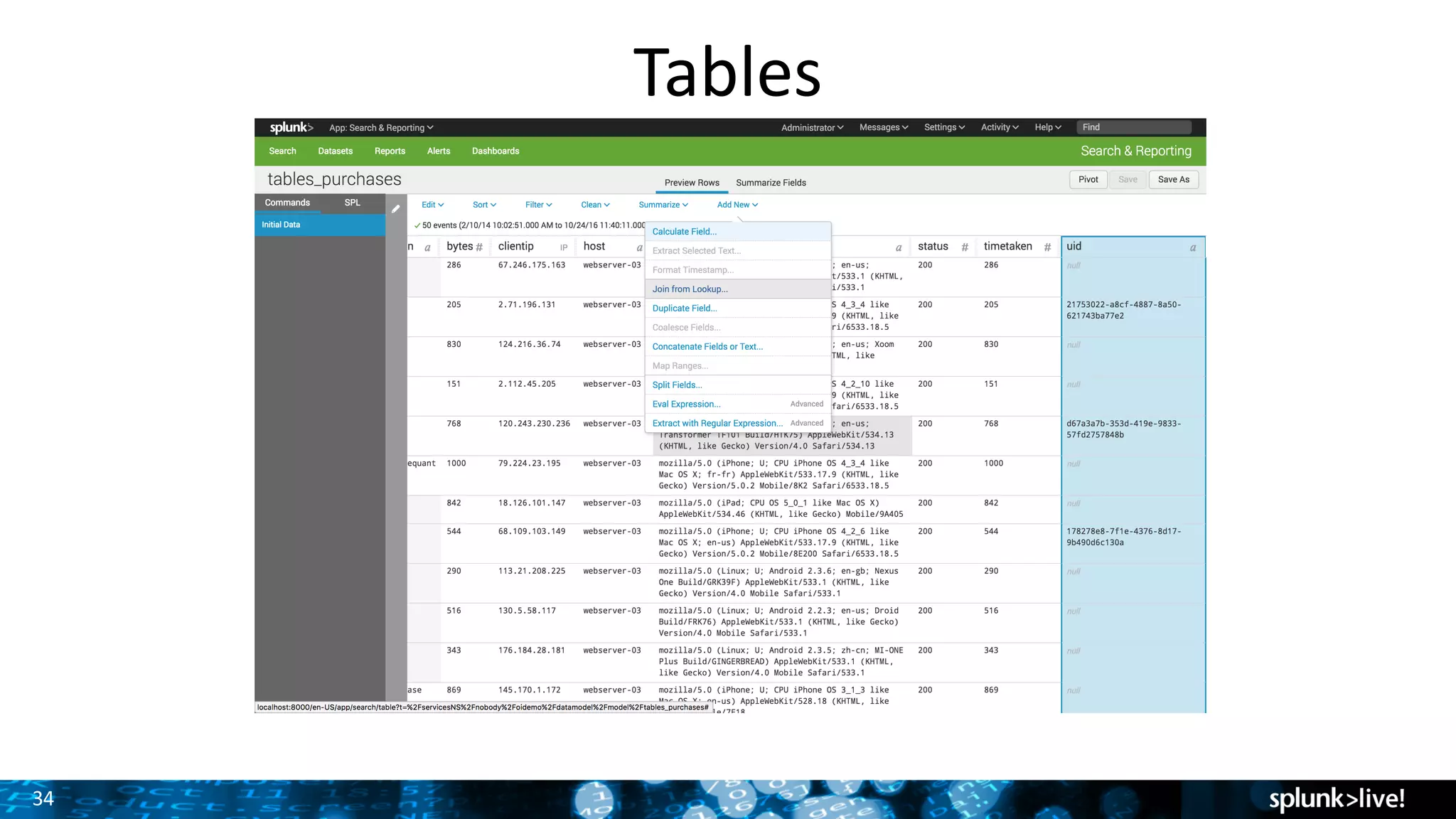Select the uid column header
The image size is (1456, 819).
(1133, 247)
